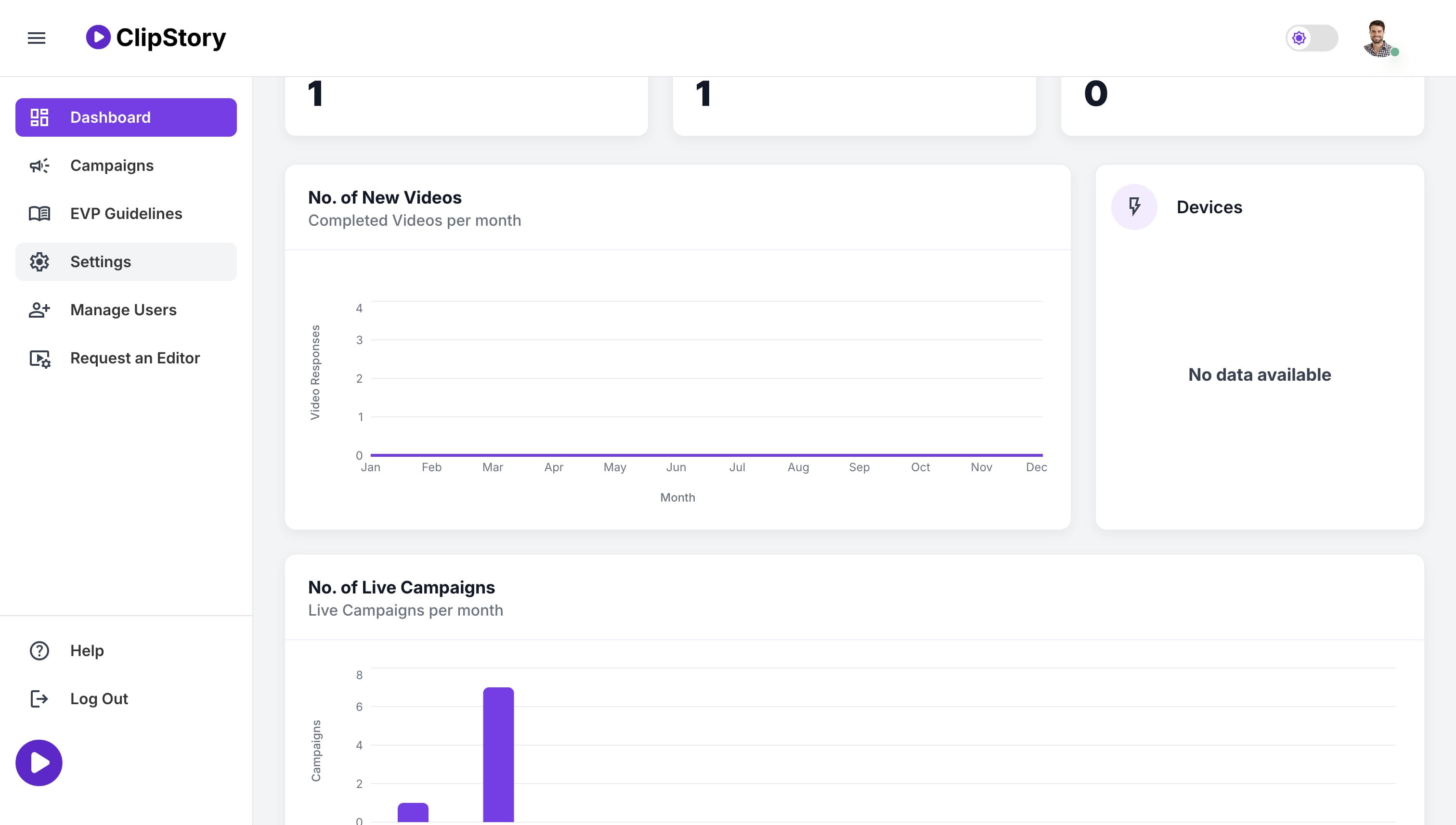Screen dimensions: 1456x825
Task: Toggle the light/dark theme switch
Action: pyautogui.click(x=1312, y=38)
